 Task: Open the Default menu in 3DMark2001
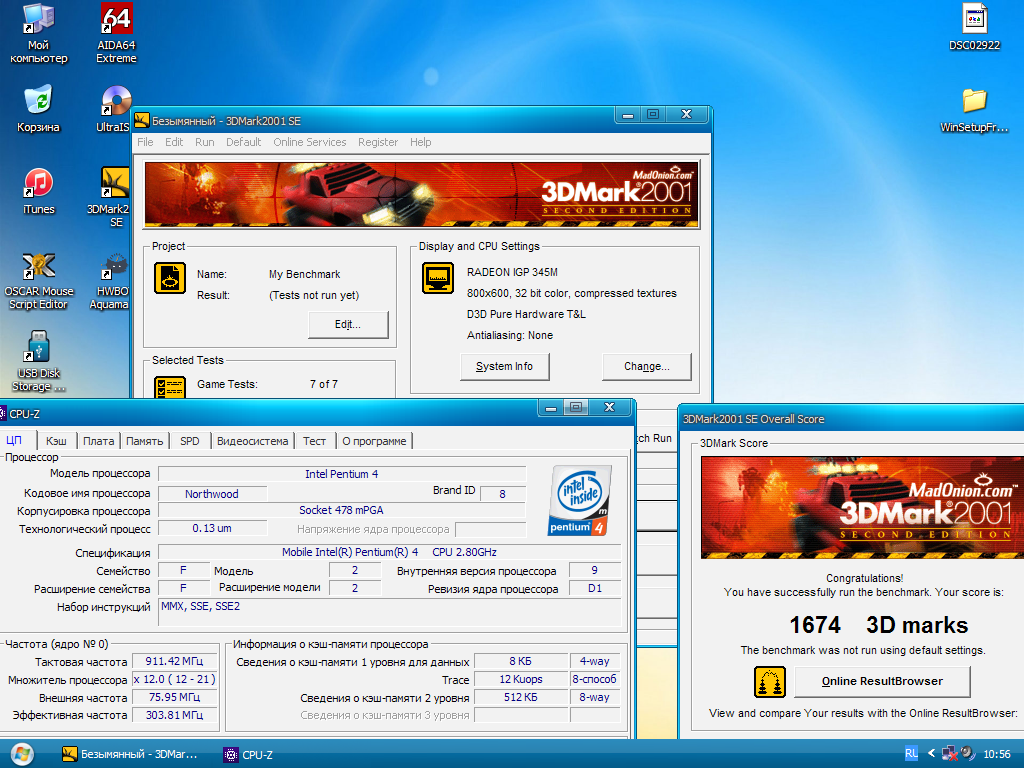click(x=243, y=142)
